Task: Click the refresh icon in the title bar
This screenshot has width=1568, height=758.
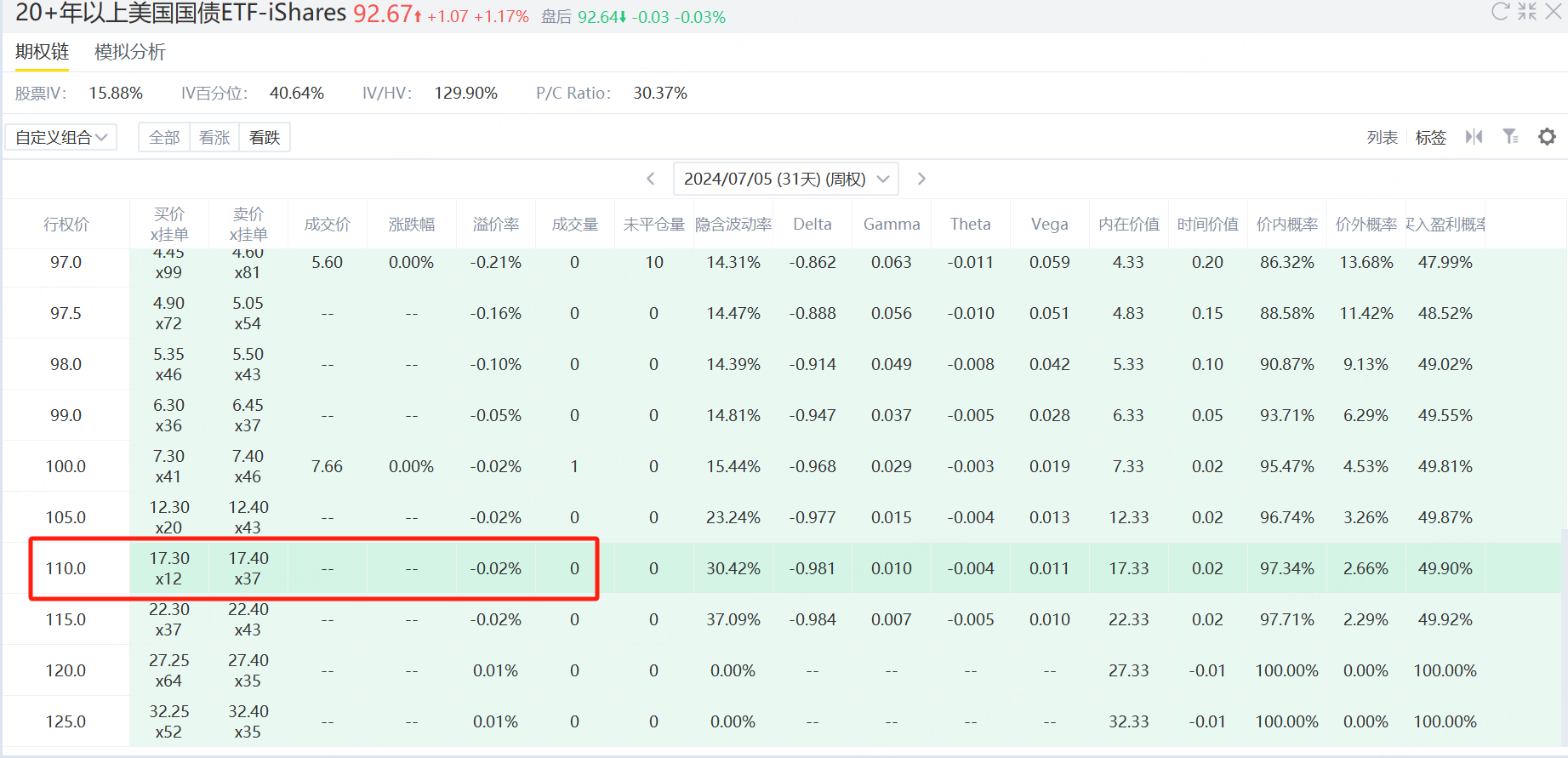Action: pos(1500,11)
